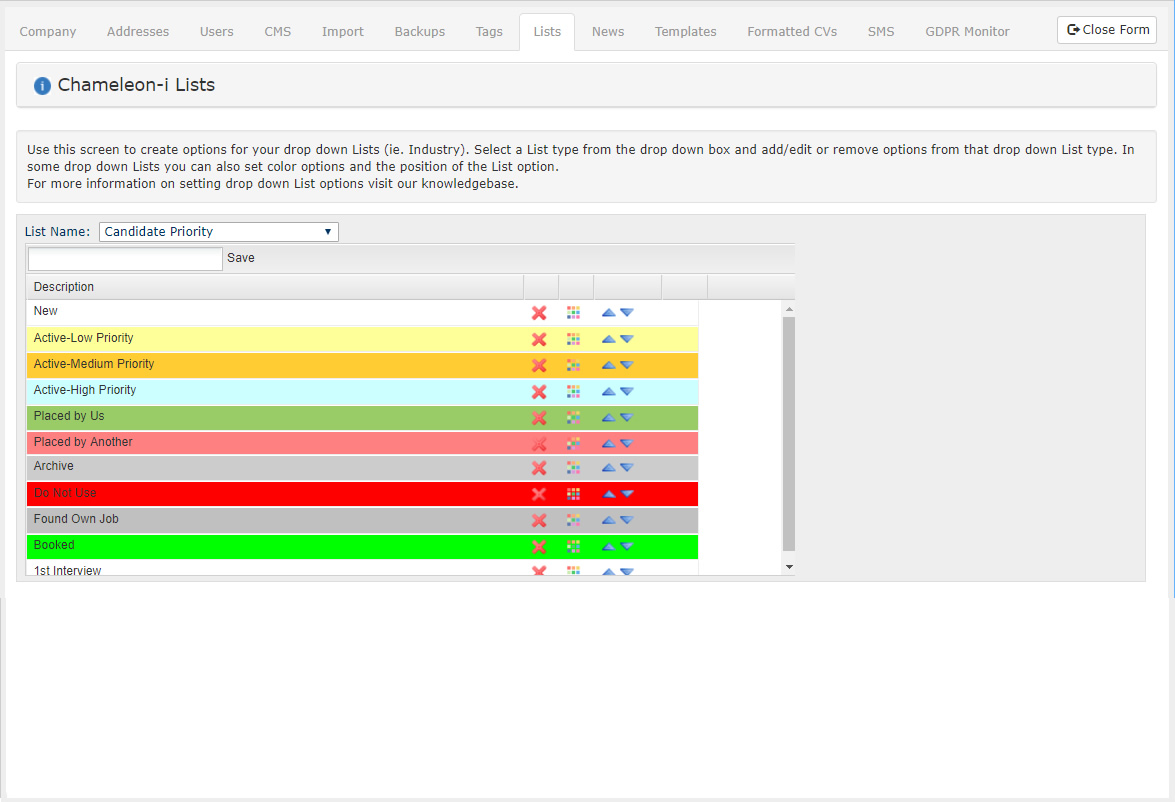Move Active-Medium Priority up
The image size is (1175, 802).
click(x=608, y=365)
